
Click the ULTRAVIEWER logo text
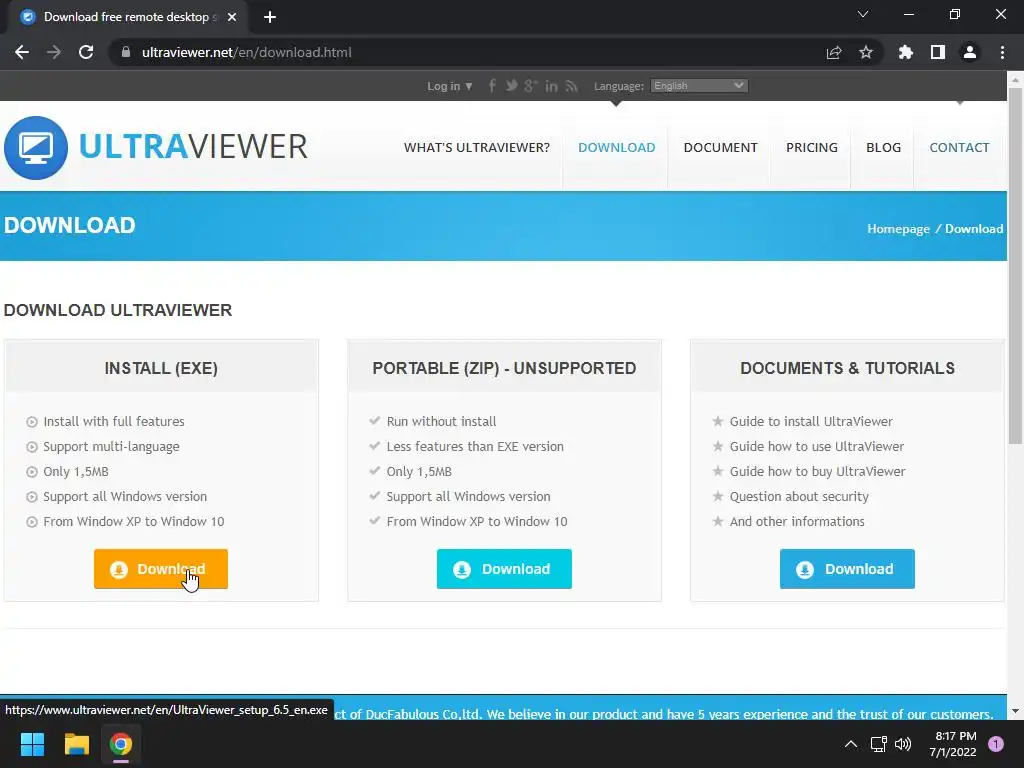point(193,146)
